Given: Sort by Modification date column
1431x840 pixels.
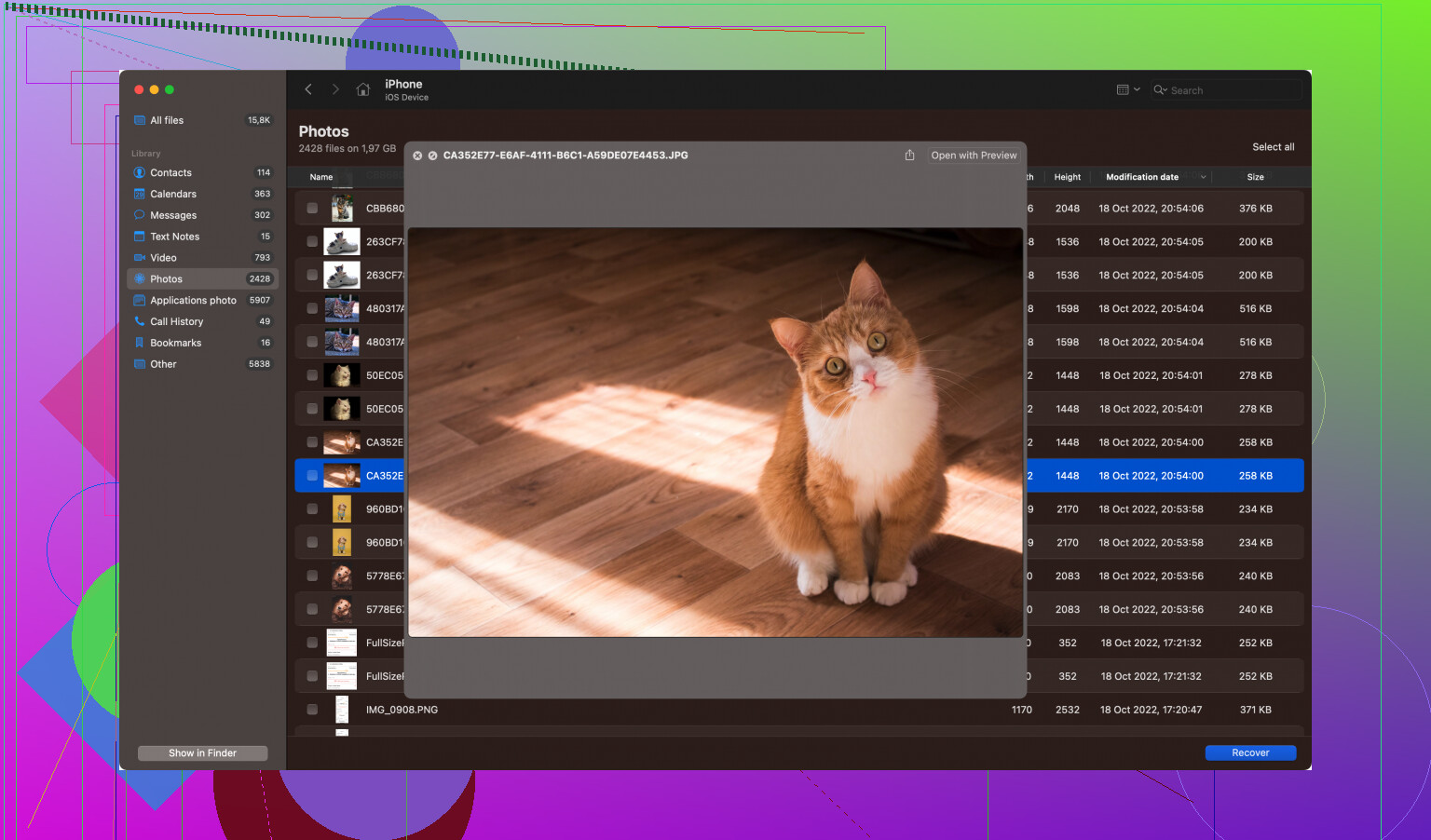Looking at the screenshot, I should [x=1142, y=177].
